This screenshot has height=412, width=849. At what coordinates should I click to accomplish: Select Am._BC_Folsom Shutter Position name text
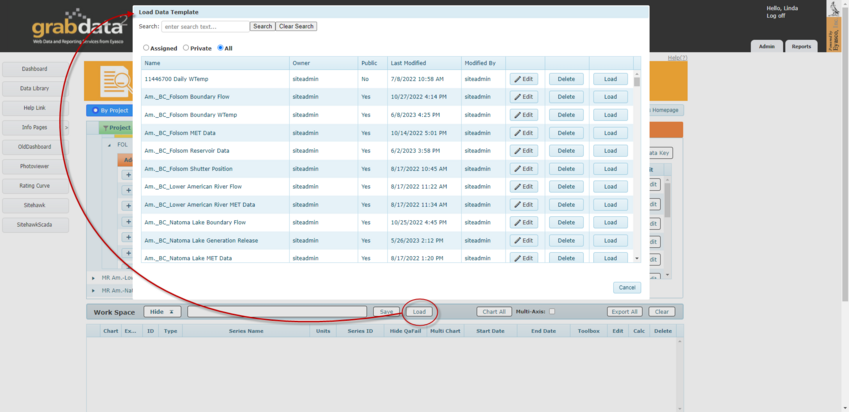point(189,169)
